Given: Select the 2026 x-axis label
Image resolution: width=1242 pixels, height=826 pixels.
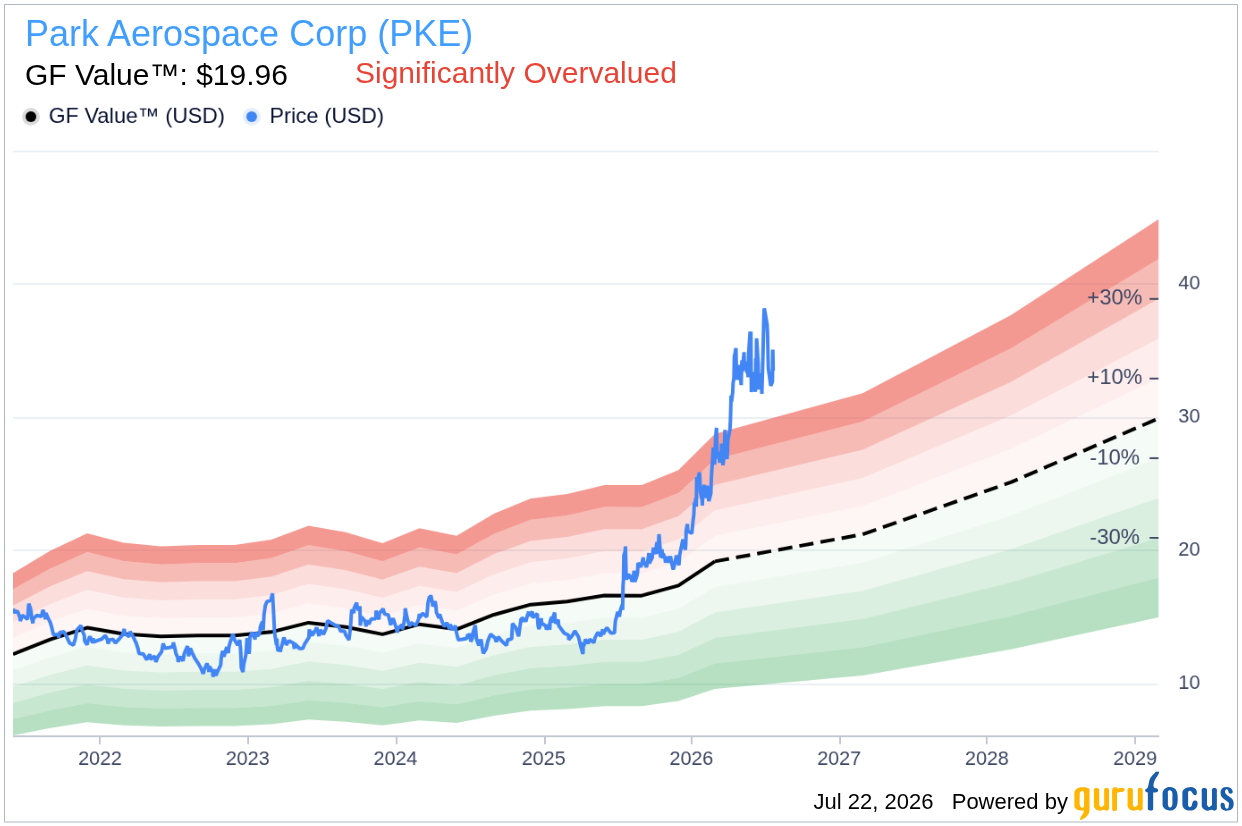Looking at the screenshot, I should [x=691, y=757].
